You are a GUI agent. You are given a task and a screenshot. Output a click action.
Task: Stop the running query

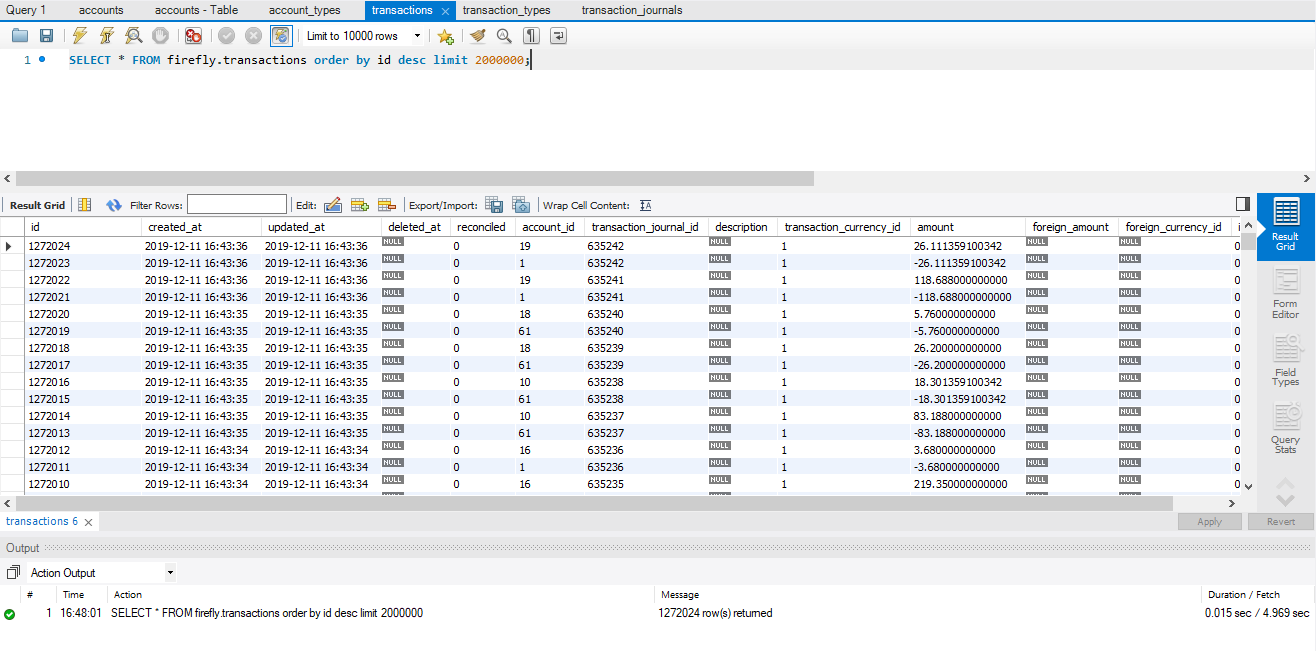tap(160, 36)
